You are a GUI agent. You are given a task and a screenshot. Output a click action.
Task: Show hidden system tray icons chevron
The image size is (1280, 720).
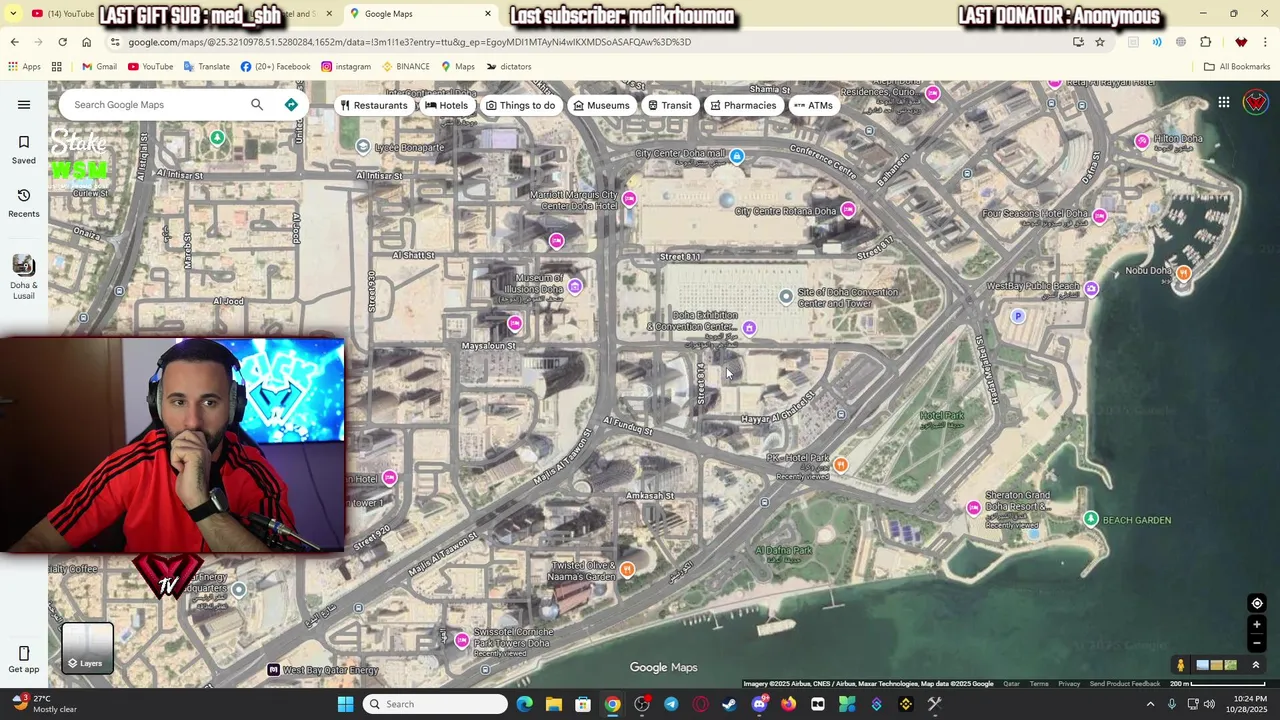pyautogui.click(x=1150, y=704)
